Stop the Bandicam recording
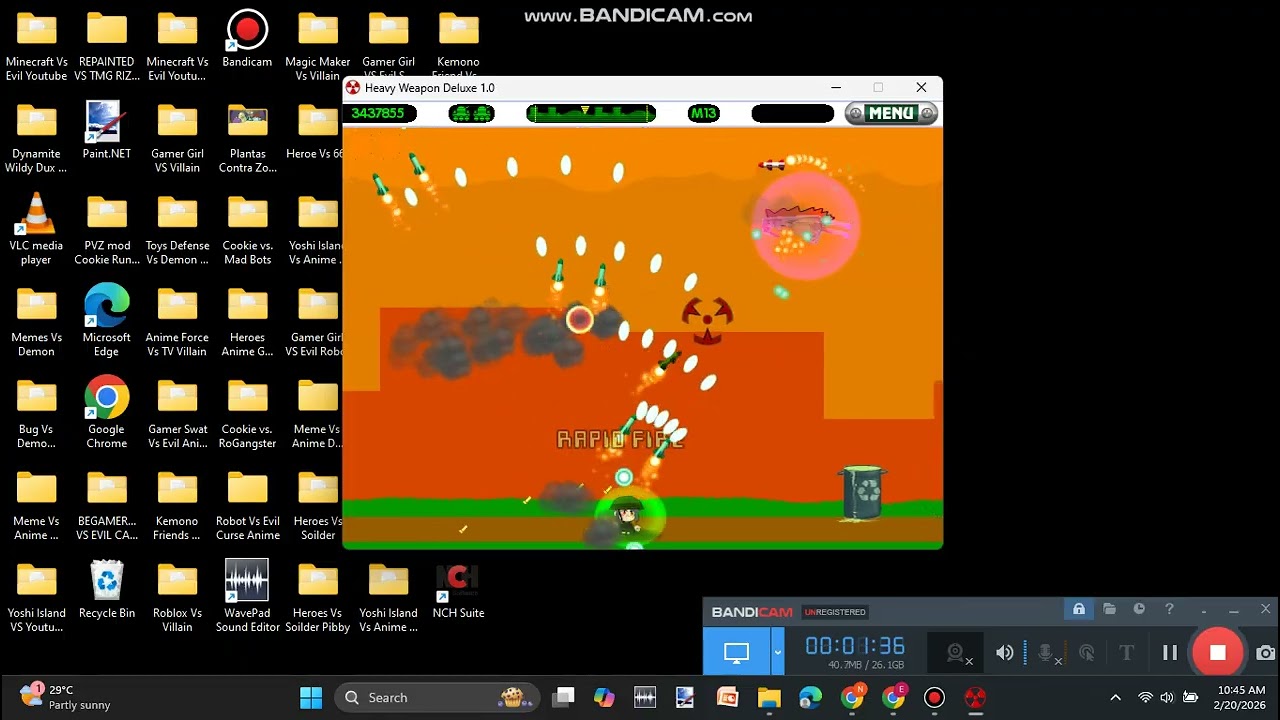The image size is (1280, 720). 1217,653
